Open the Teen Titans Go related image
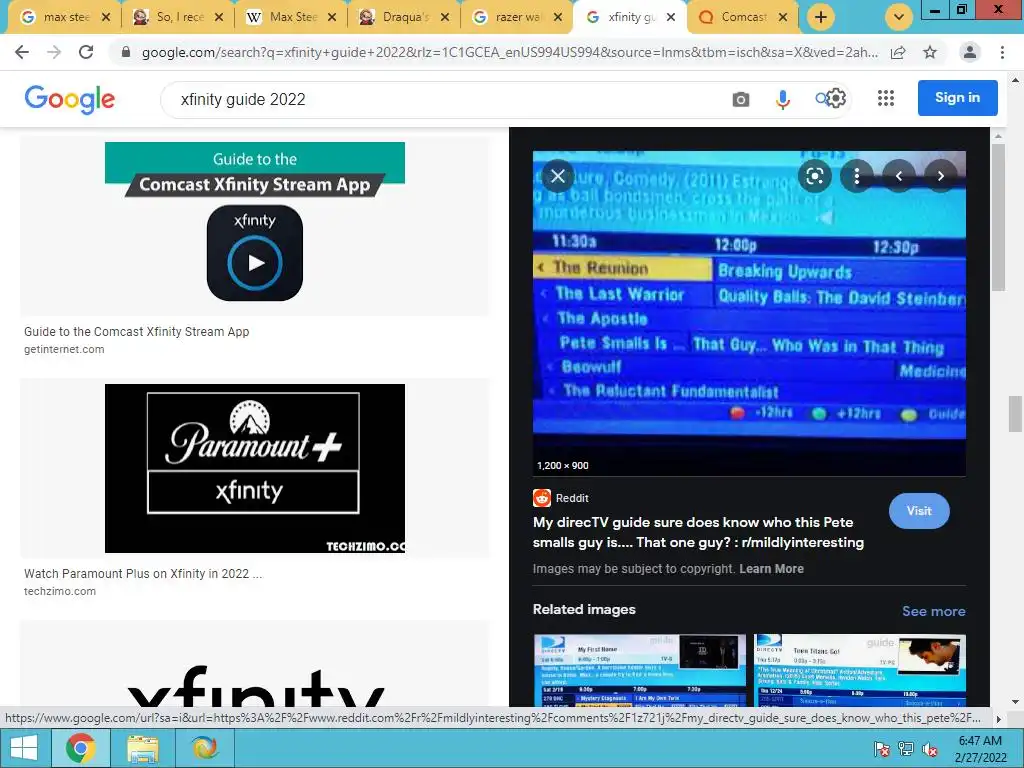This screenshot has height=768, width=1024. coord(859,670)
